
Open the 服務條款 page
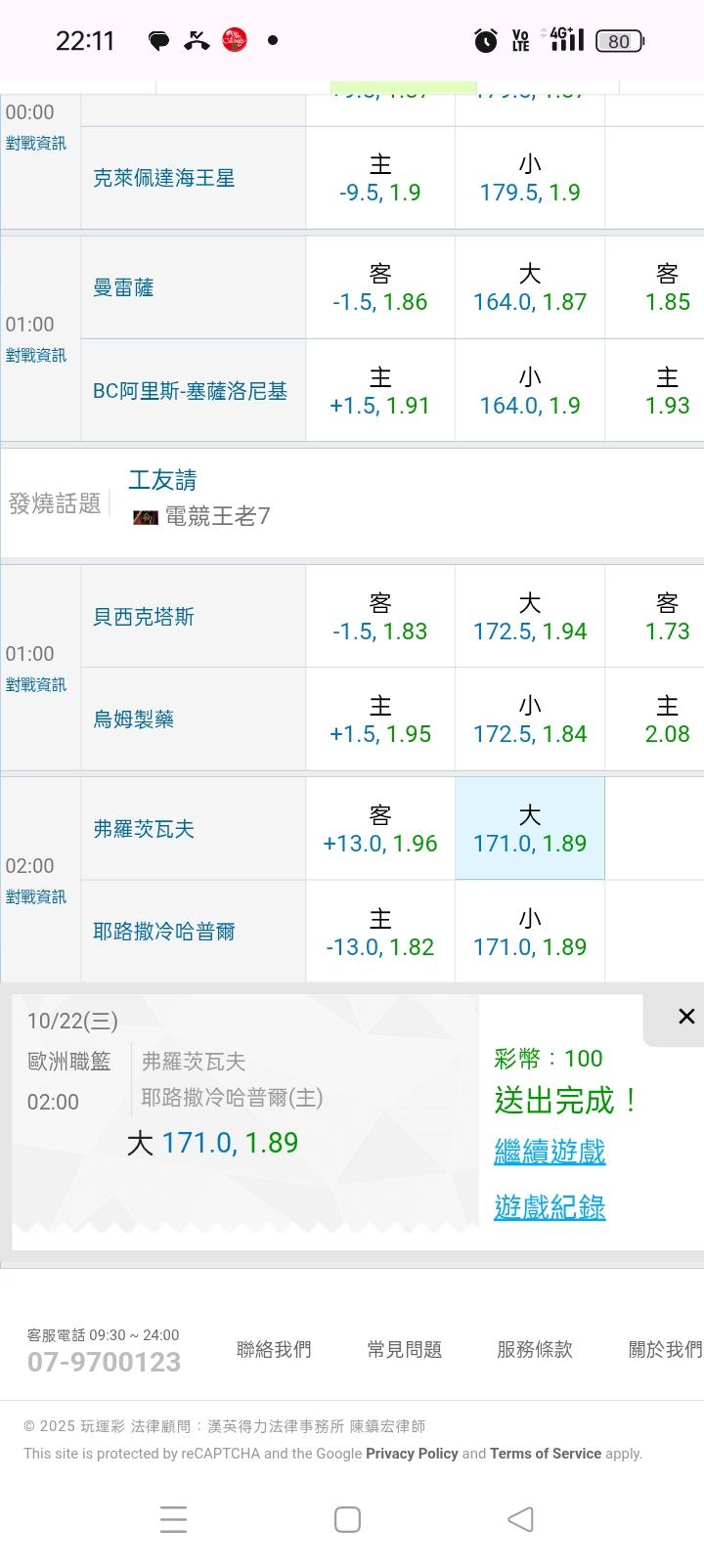535,1350
